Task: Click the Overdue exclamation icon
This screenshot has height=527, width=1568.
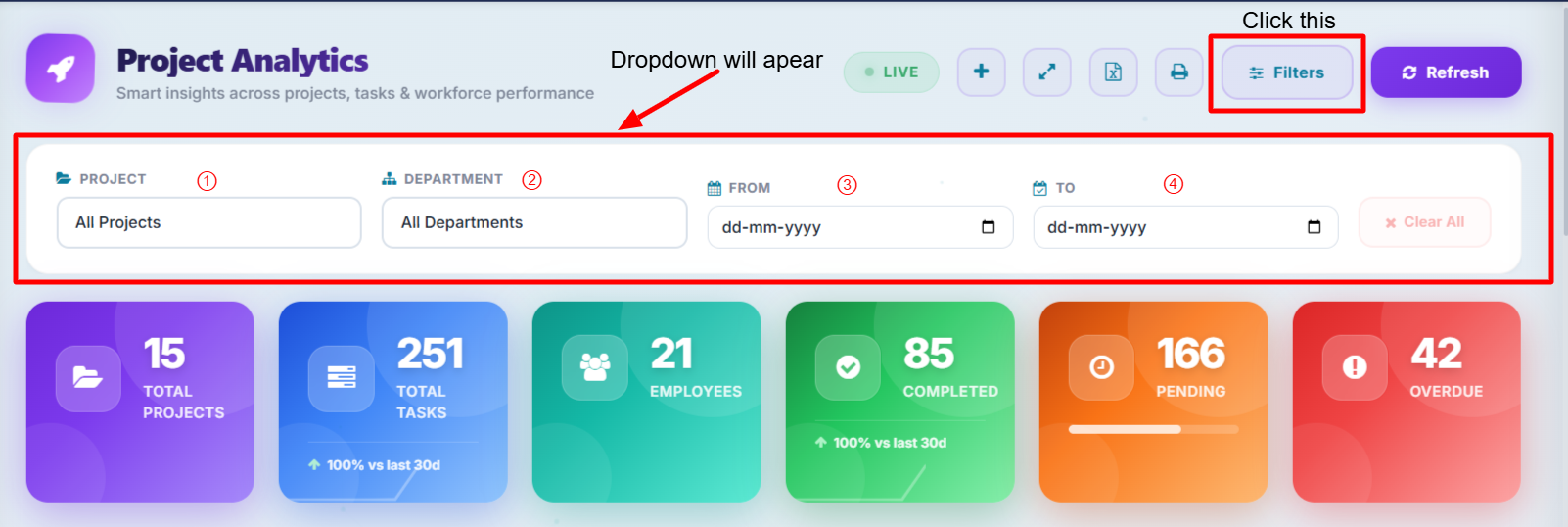Action: tap(1354, 367)
